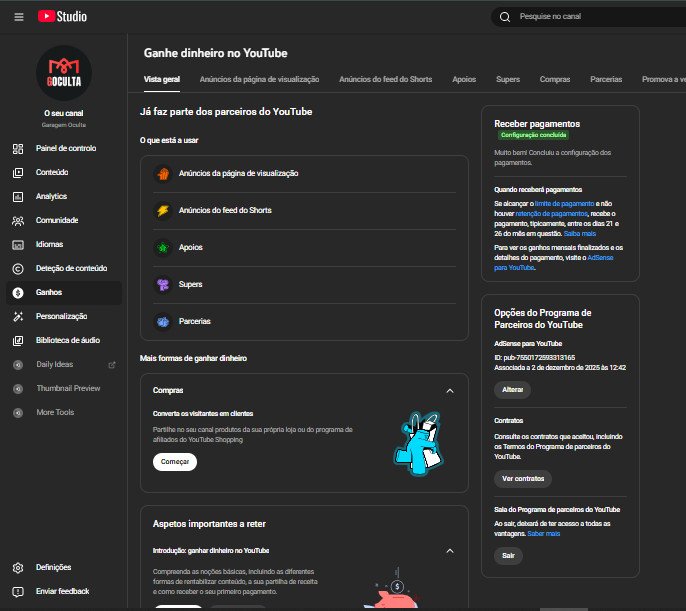Open the Analytics sidebar label
Image resolution: width=686 pixels, height=611 pixels.
(52, 197)
